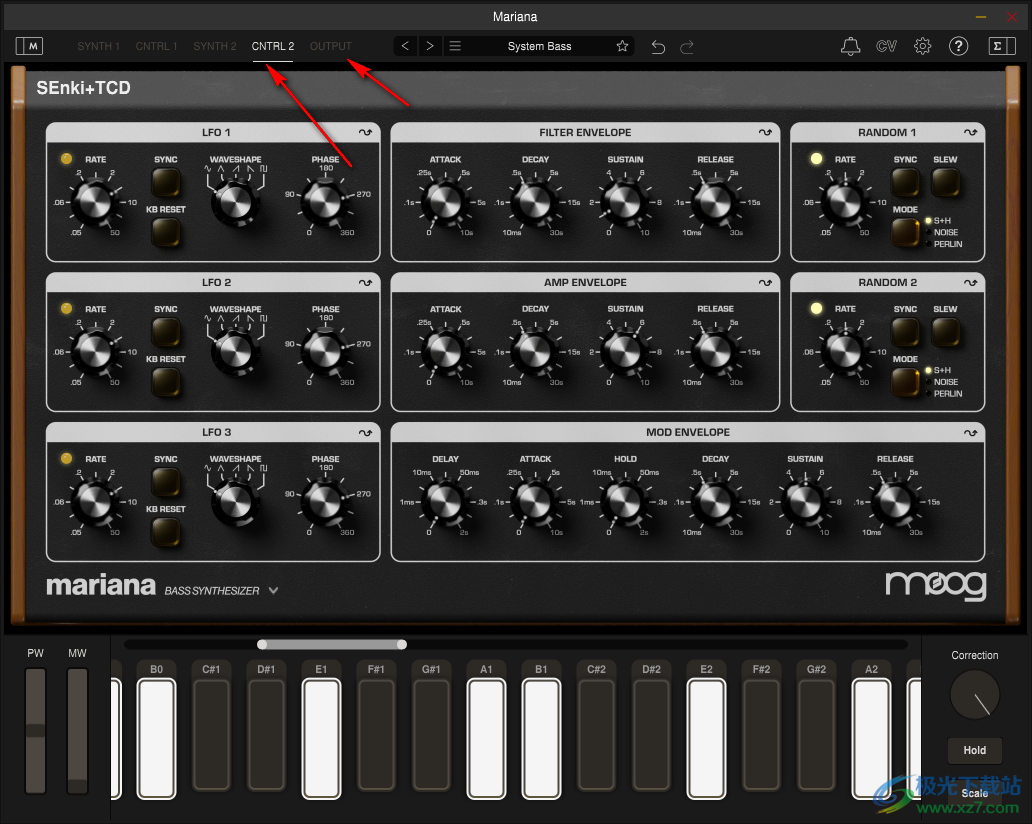Click the LFO 1 waveform display icon
This screenshot has height=824, width=1032.
pyautogui.click(x=365, y=131)
